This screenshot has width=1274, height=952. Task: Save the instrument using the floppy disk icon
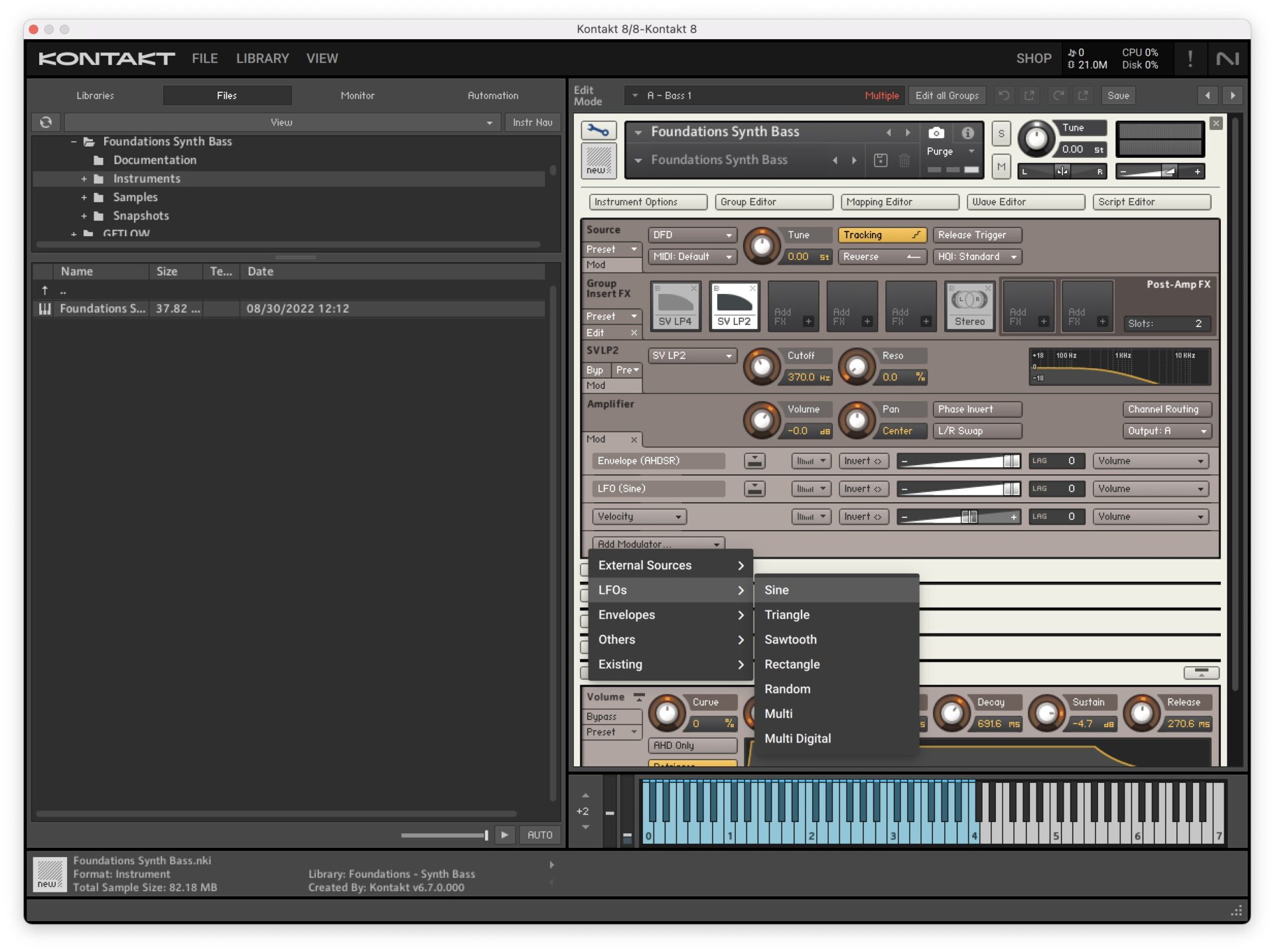(x=881, y=160)
